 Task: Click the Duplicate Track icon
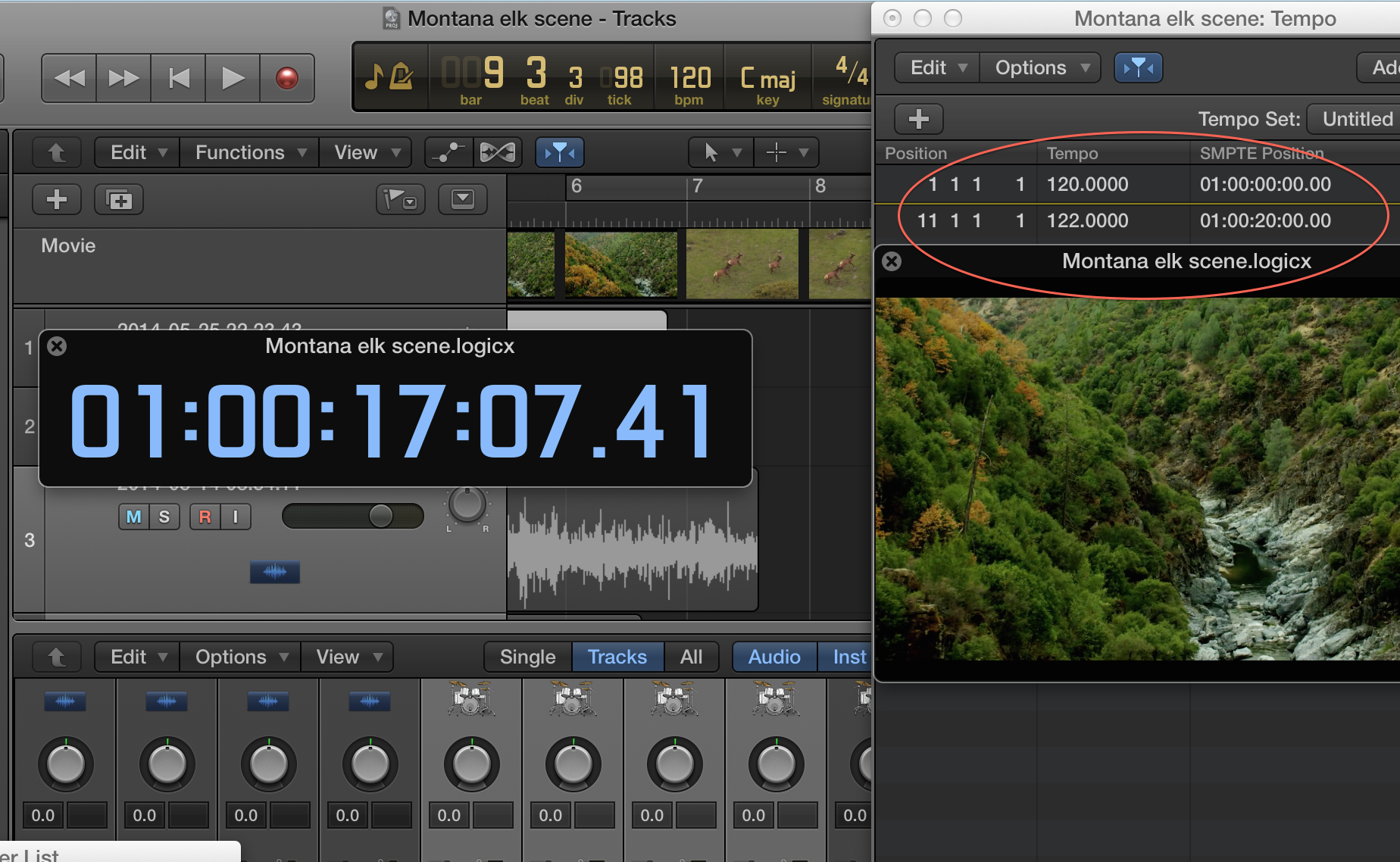119,200
